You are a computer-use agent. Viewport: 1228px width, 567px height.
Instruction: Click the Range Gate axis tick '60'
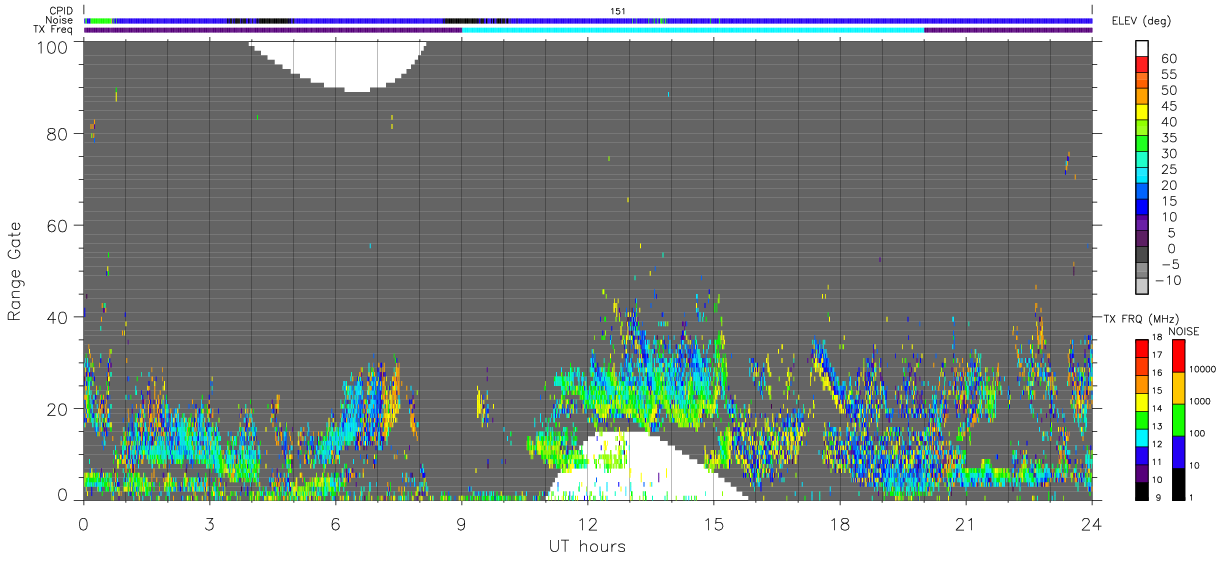pyautogui.click(x=59, y=226)
